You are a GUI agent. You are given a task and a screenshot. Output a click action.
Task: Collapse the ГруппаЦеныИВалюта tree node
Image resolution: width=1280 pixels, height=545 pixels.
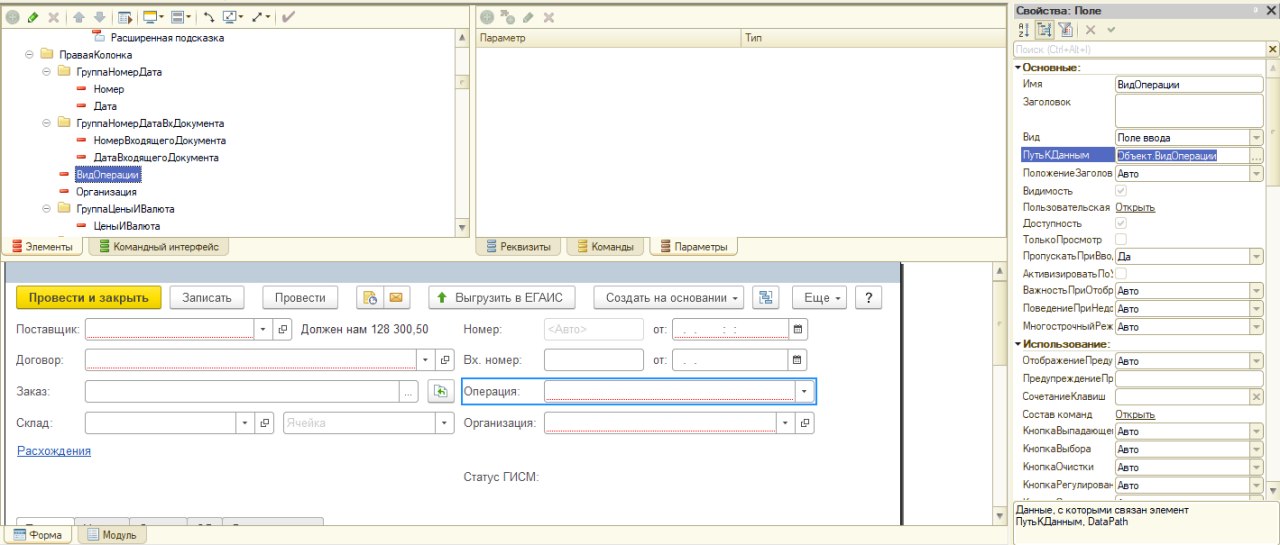click(x=47, y=209)
